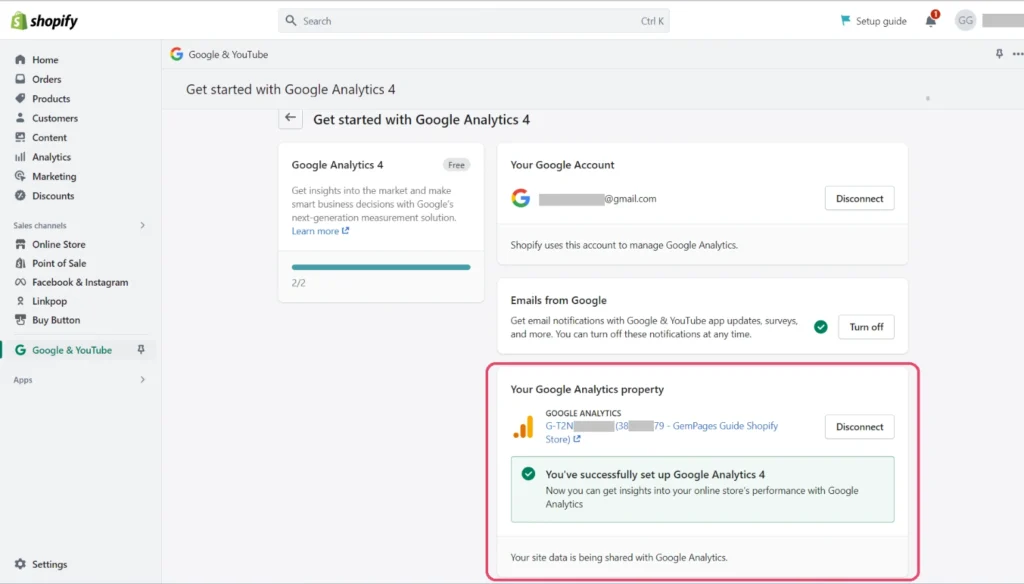The height and width of the screenshot is (584, 1024).
Task: Open the Home menu item
Action: point(45,59)
